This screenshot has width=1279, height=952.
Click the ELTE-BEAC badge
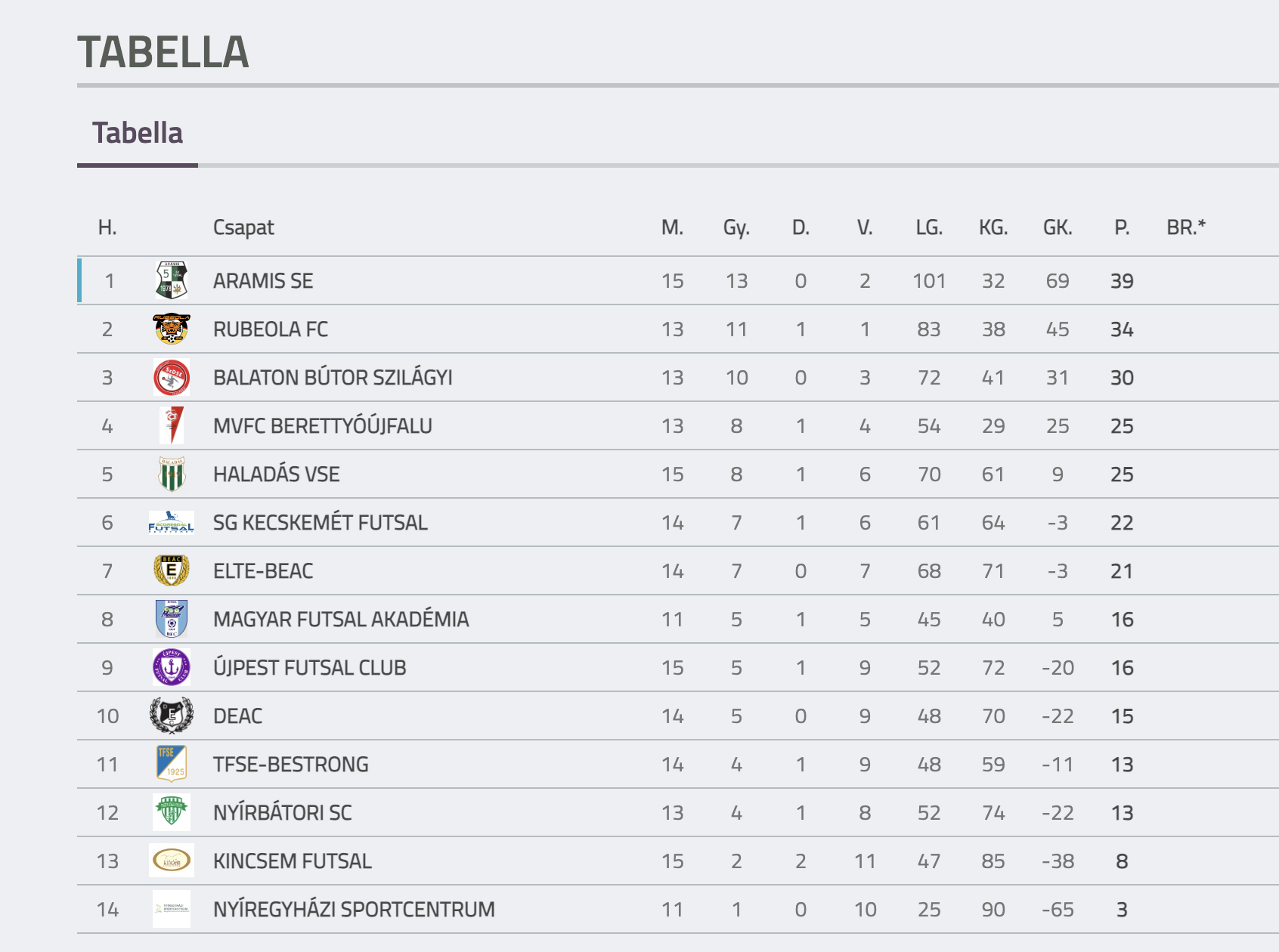pyautogui.click(x=172, y=570)
